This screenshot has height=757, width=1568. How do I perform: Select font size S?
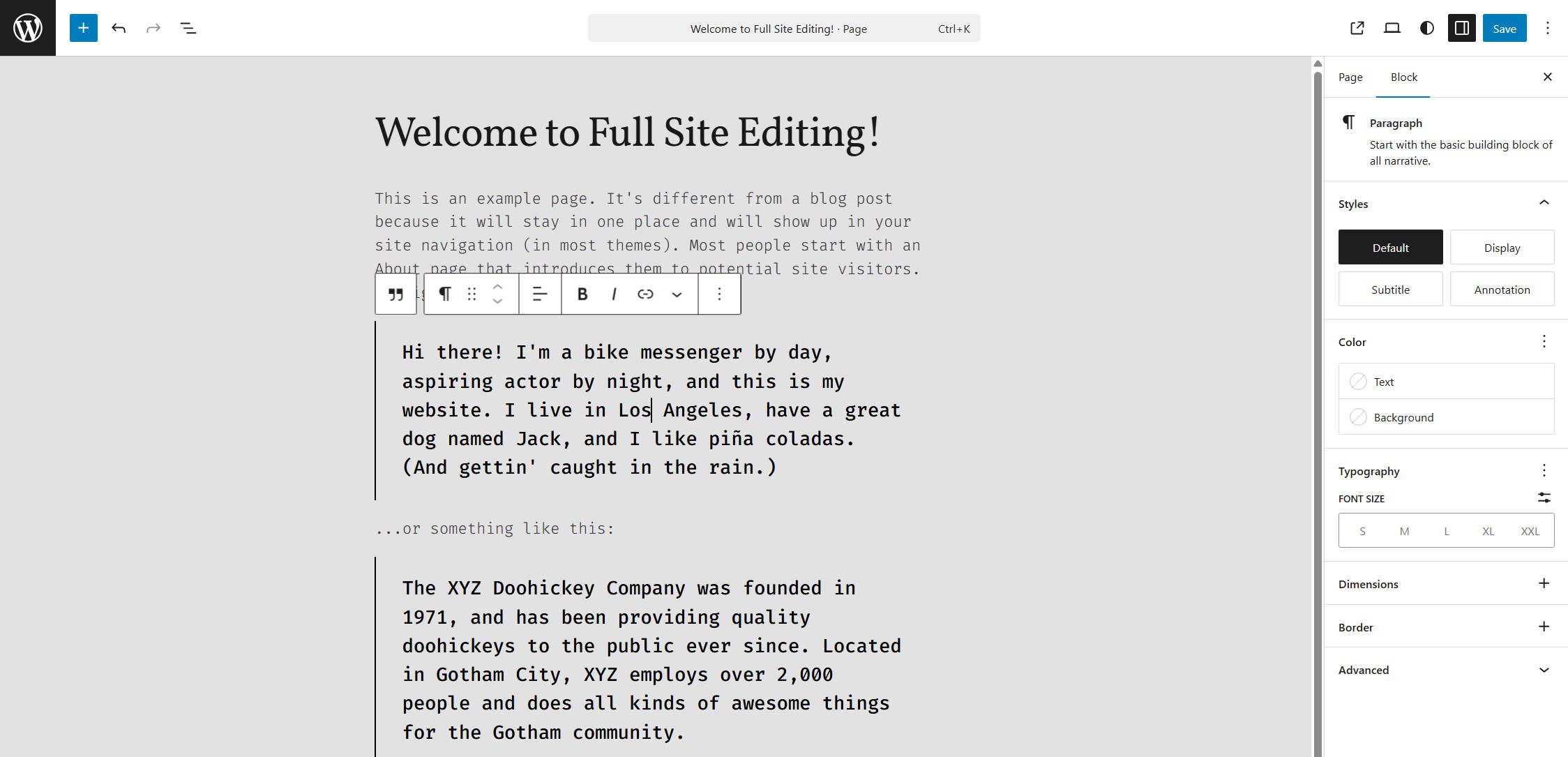point(1362,531)
